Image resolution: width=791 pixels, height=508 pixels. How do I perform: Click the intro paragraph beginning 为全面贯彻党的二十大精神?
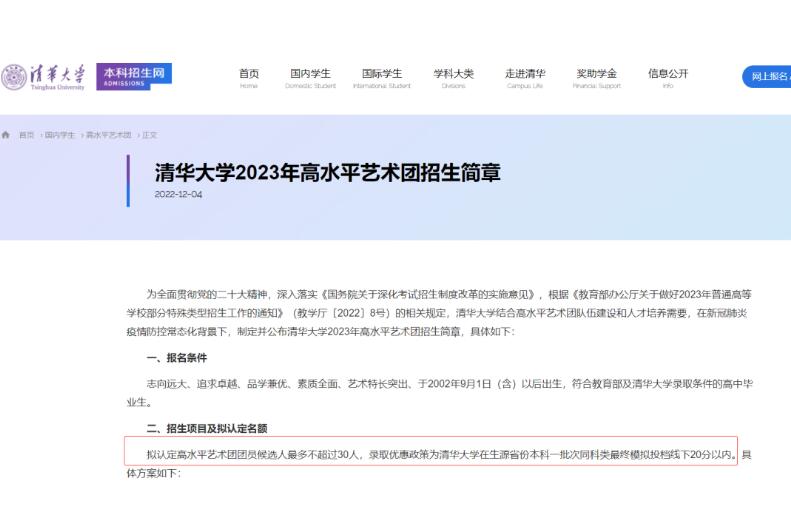439,313
